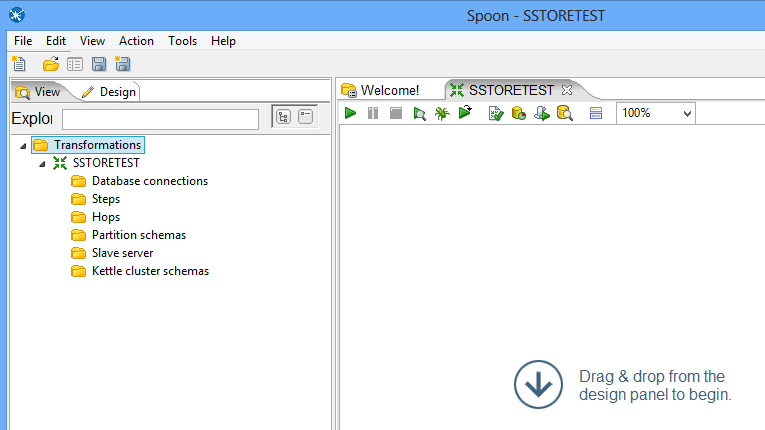Screen dimensions: 765x430
Task: Switch to the View tab
Action: tap(39, 92)
